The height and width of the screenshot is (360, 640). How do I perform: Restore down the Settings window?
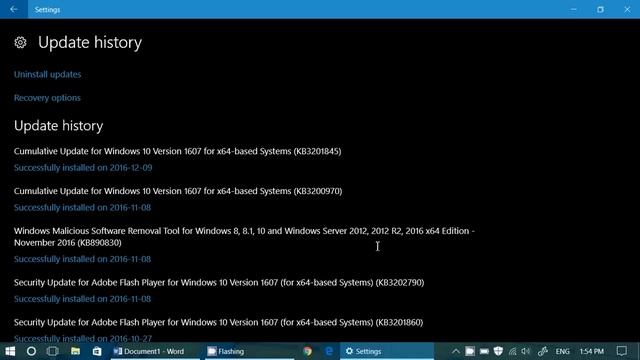(x=600, y=9)
